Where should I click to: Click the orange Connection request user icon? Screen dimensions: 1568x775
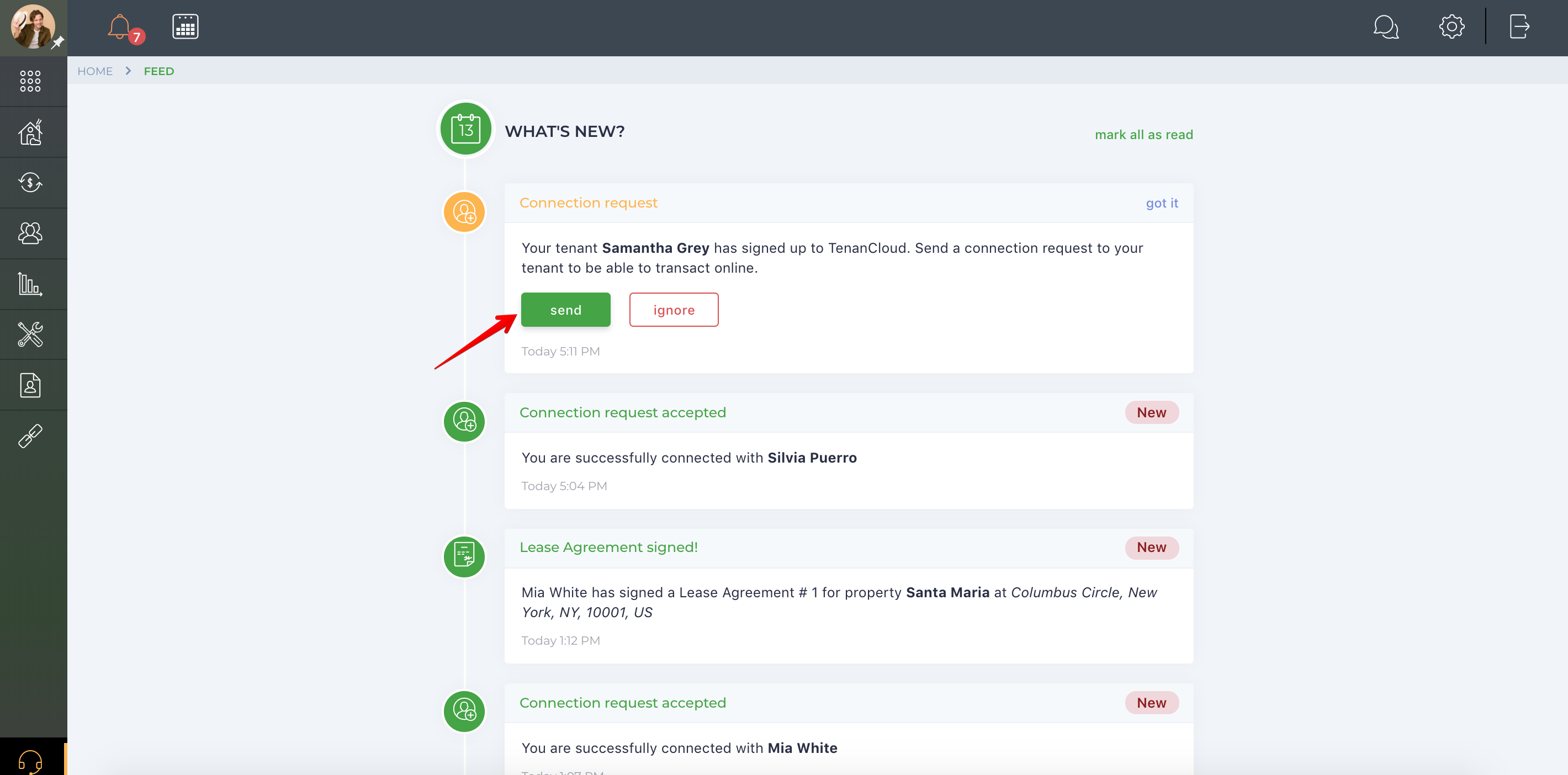coord(464,212)
